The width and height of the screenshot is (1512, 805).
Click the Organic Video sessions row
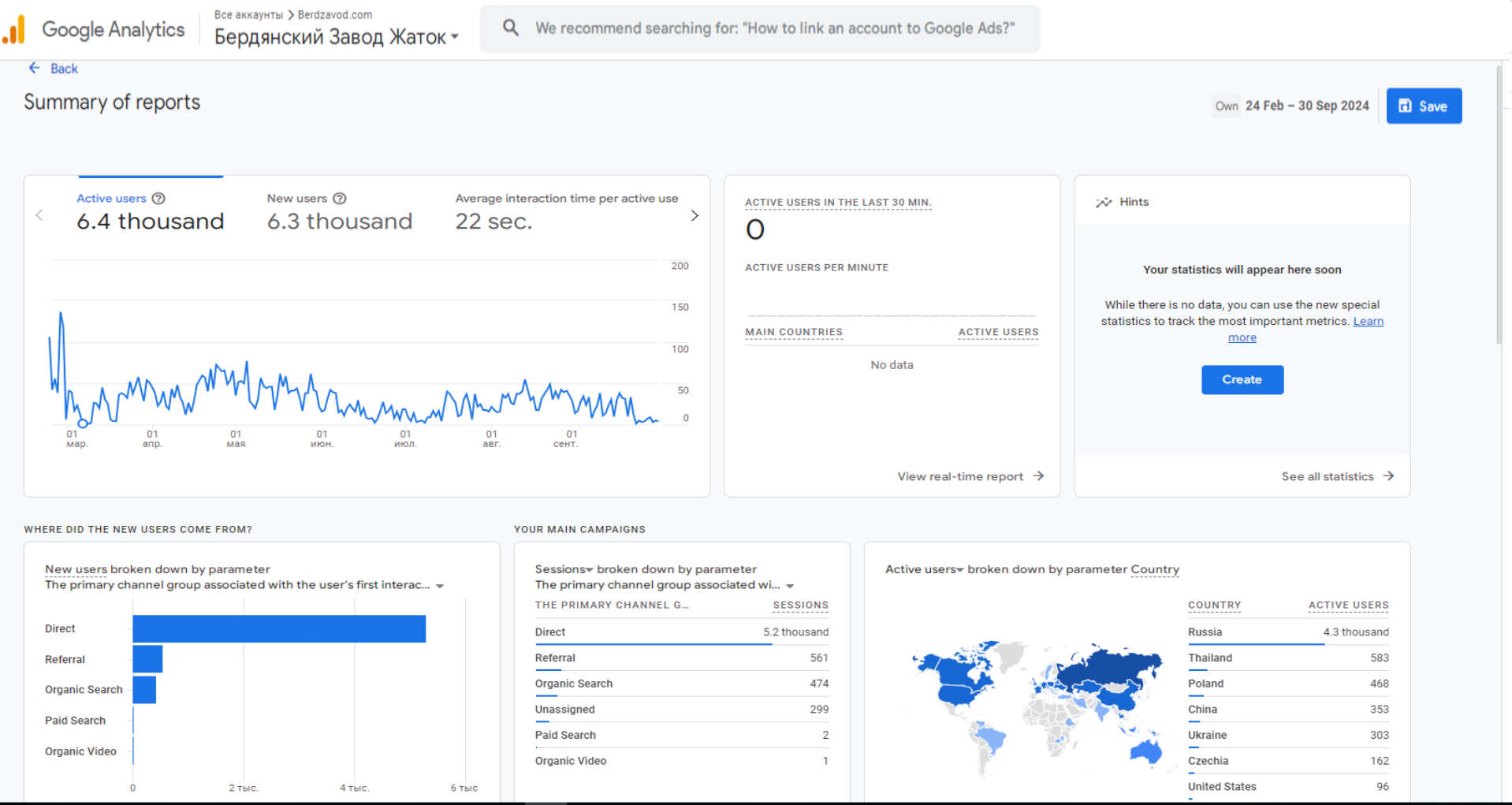681,761
